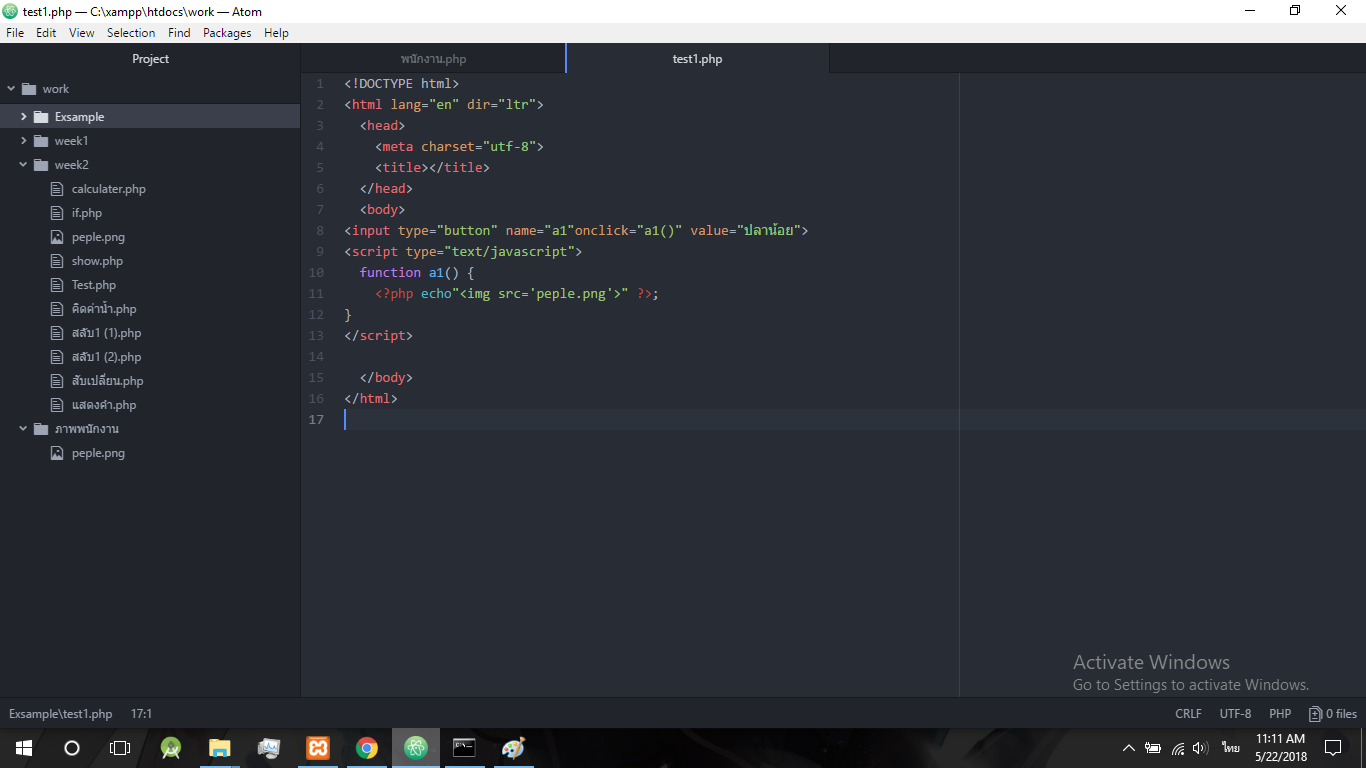Screen dimensions: 1366x768
Task: Click the git files icon in status bar
Action: (x=1315, y=714)
